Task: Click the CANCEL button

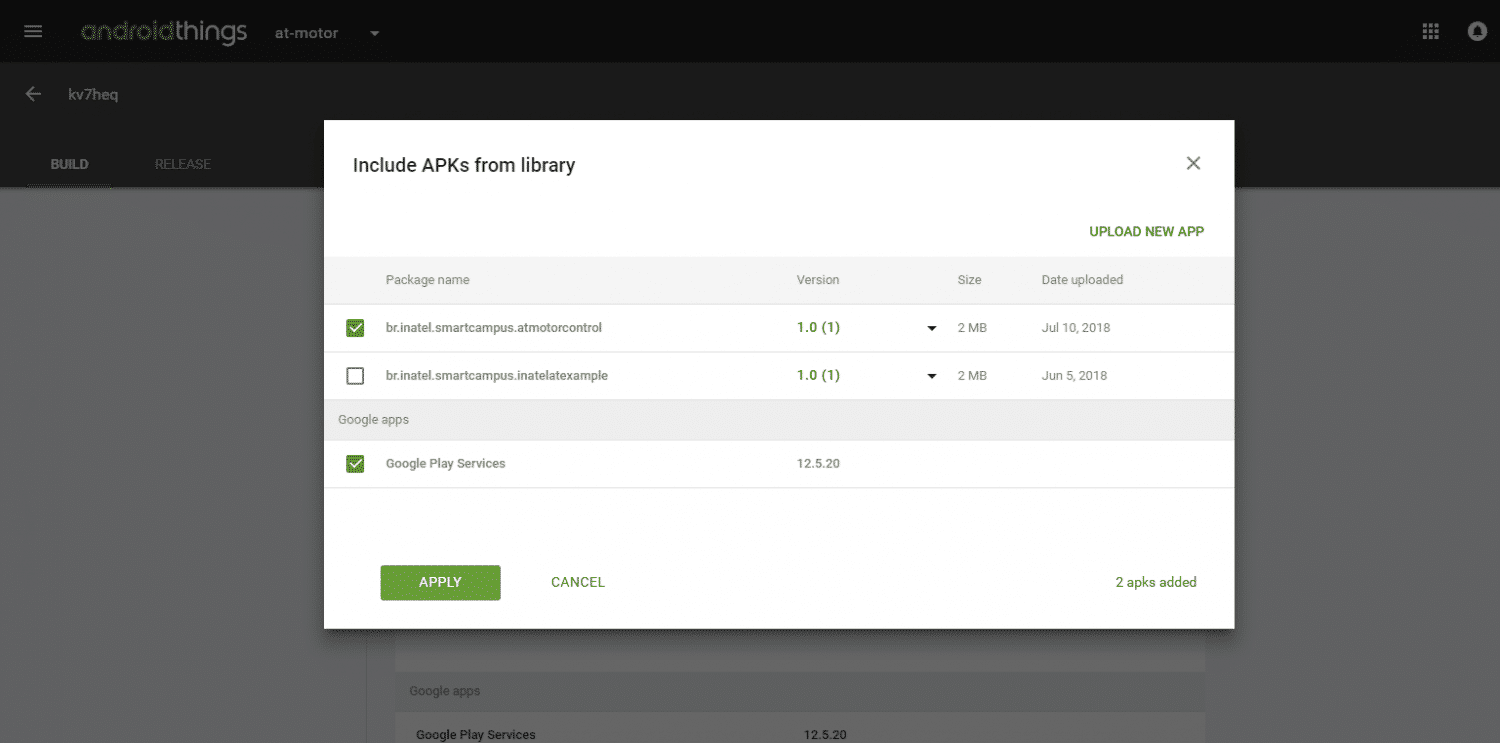Action: (578, 582)
